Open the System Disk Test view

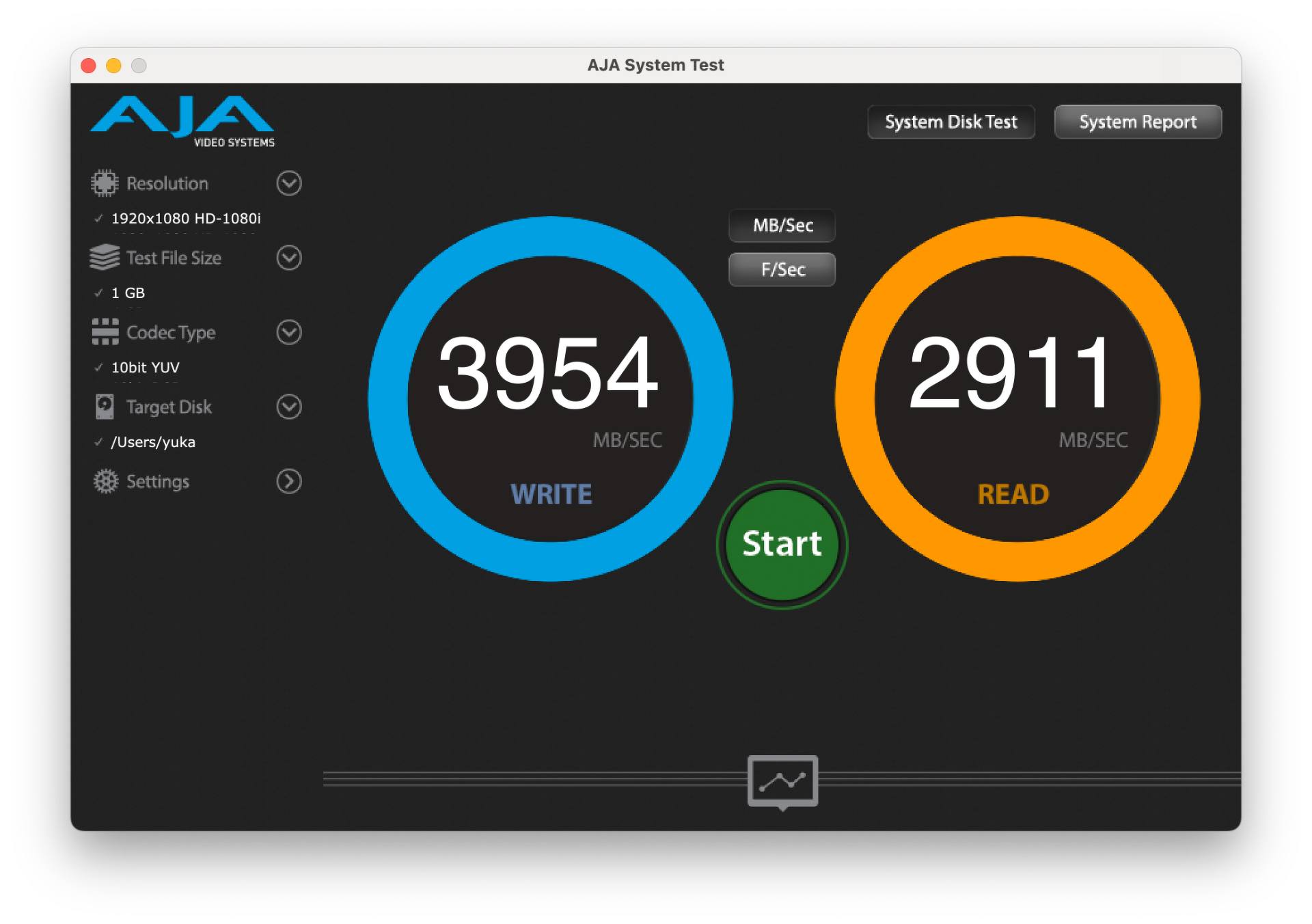pos(951,122)
